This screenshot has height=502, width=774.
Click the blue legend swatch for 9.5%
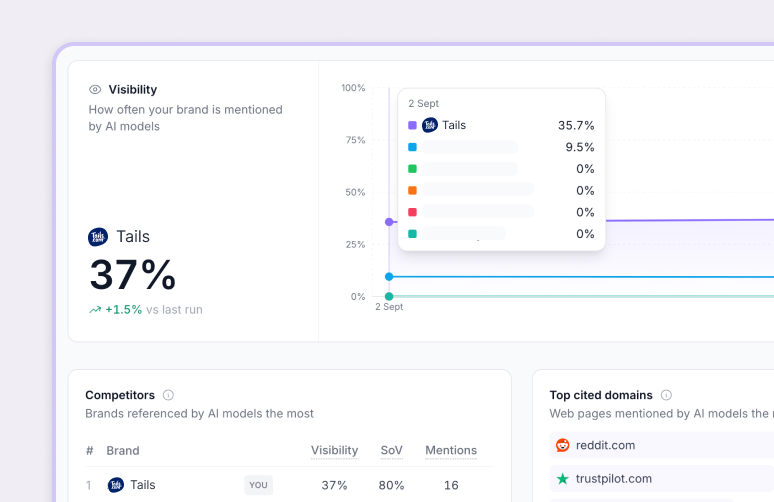pyautogui.click(x=413, y=147)
